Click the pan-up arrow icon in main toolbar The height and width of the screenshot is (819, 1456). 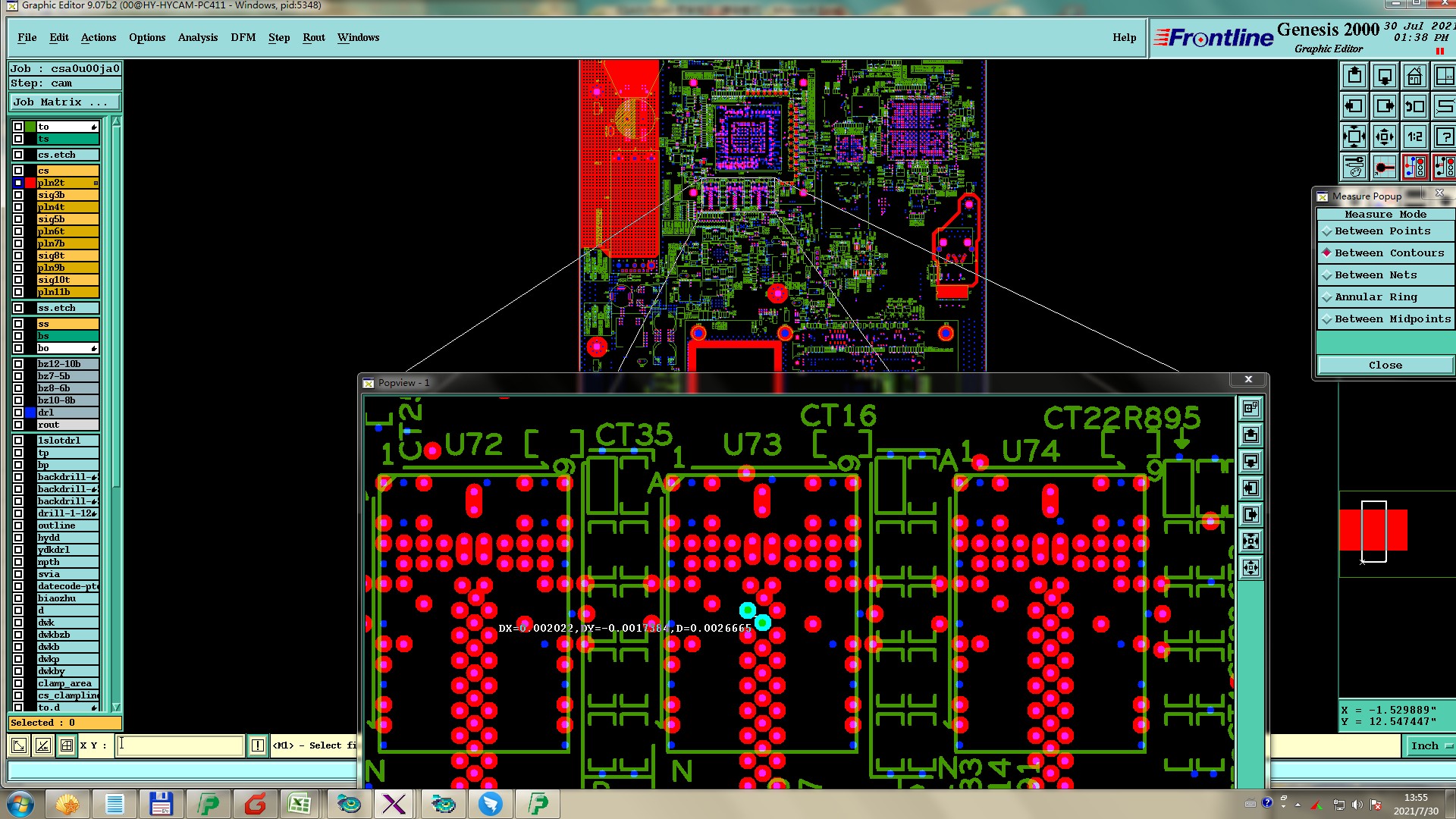pyautogui.click(x=1354, y=77)
